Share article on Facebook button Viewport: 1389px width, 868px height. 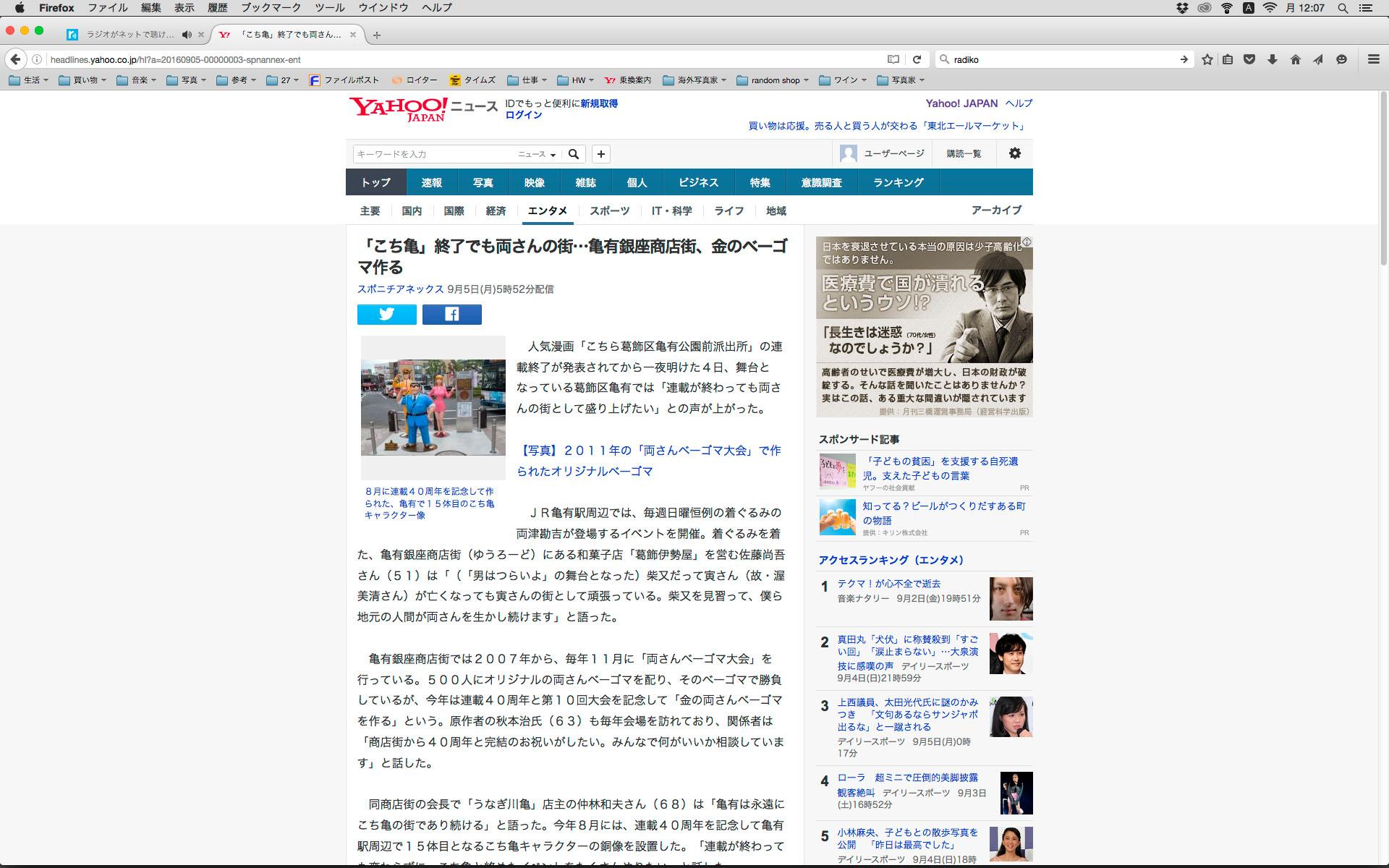[x=451, y=314]
